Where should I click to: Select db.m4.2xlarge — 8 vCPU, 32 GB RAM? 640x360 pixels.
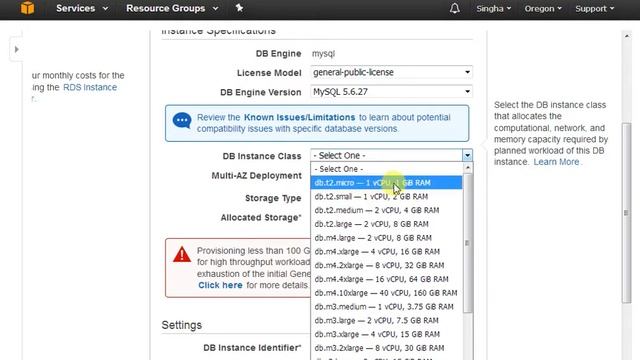coord(387,265)
